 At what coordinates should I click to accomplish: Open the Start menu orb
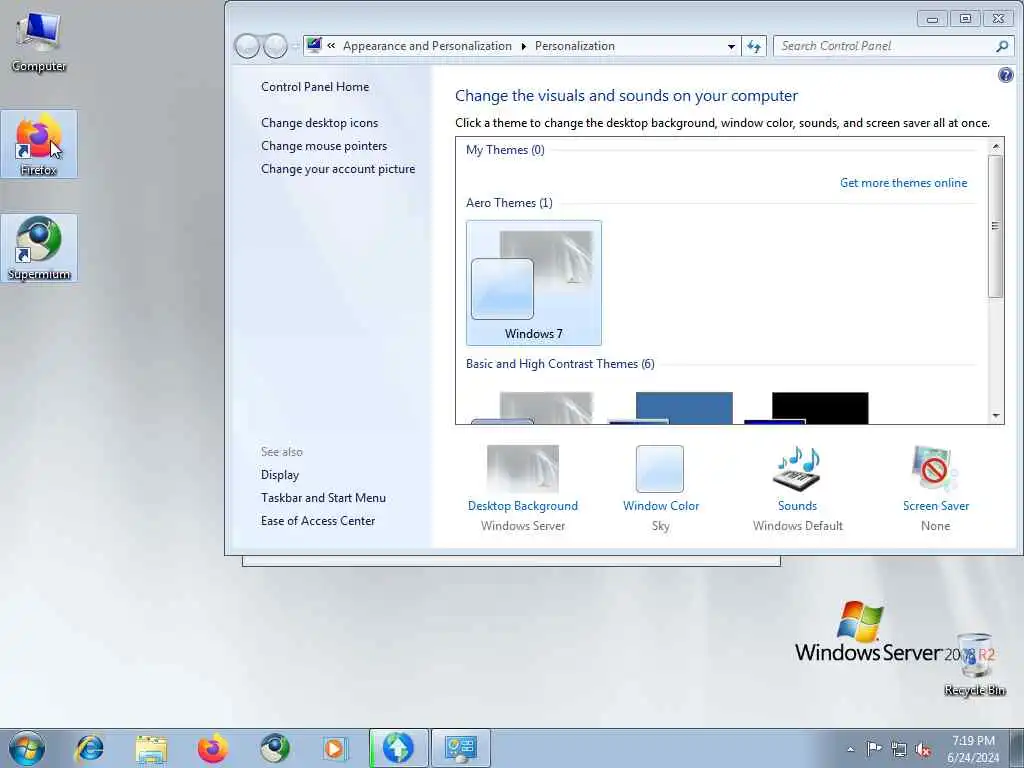27,748
